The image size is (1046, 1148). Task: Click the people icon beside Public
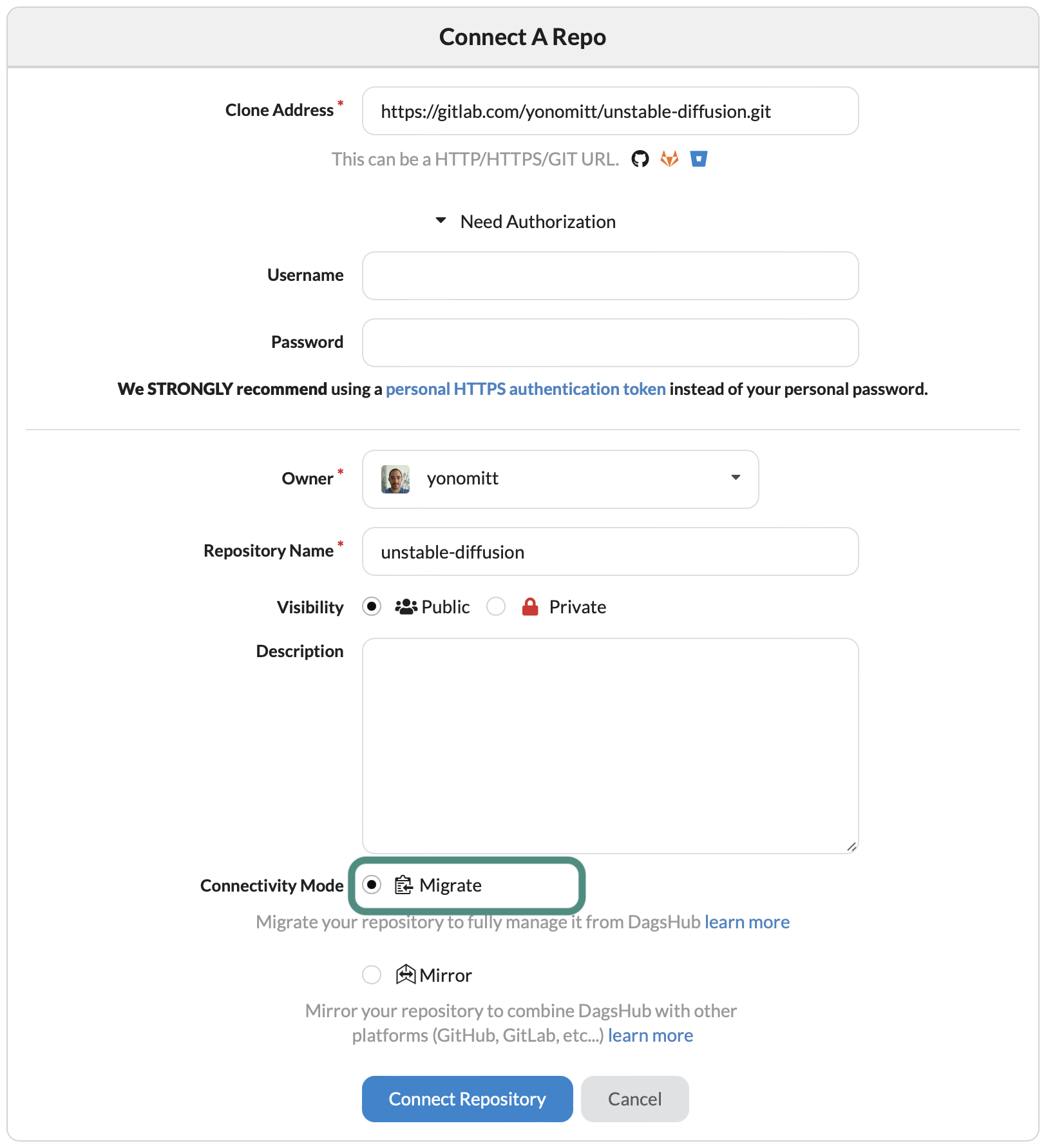click(405, 606)
